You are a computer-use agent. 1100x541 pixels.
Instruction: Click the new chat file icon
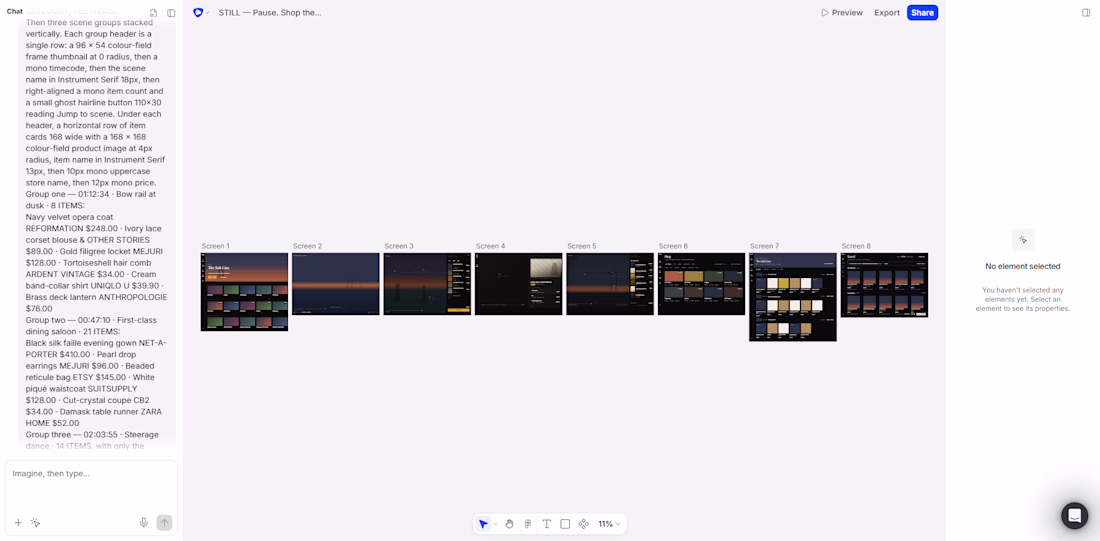click(x=154, y=13)
